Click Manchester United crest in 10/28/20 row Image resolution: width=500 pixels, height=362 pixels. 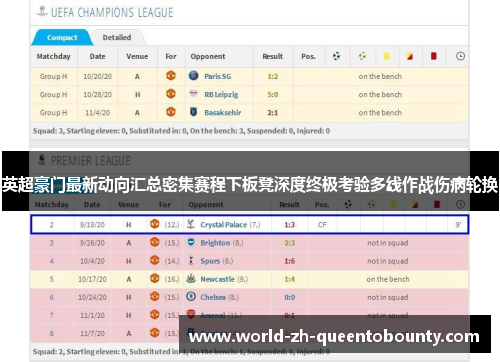point(171,94)
